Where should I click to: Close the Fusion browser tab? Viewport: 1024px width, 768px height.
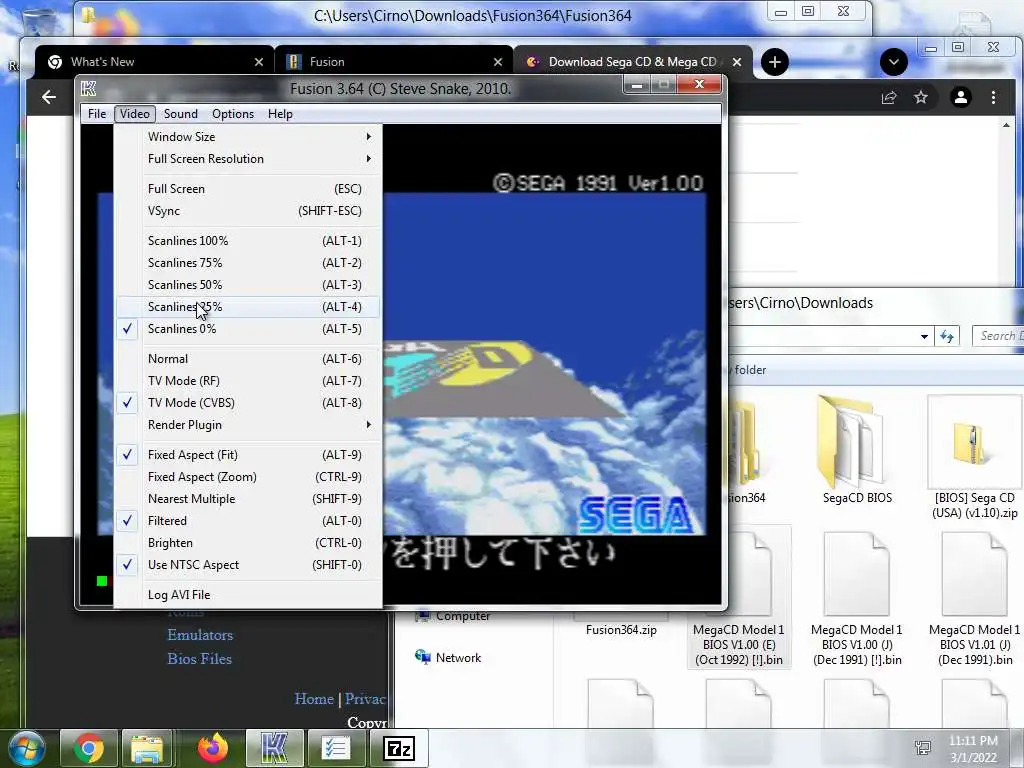498,62
